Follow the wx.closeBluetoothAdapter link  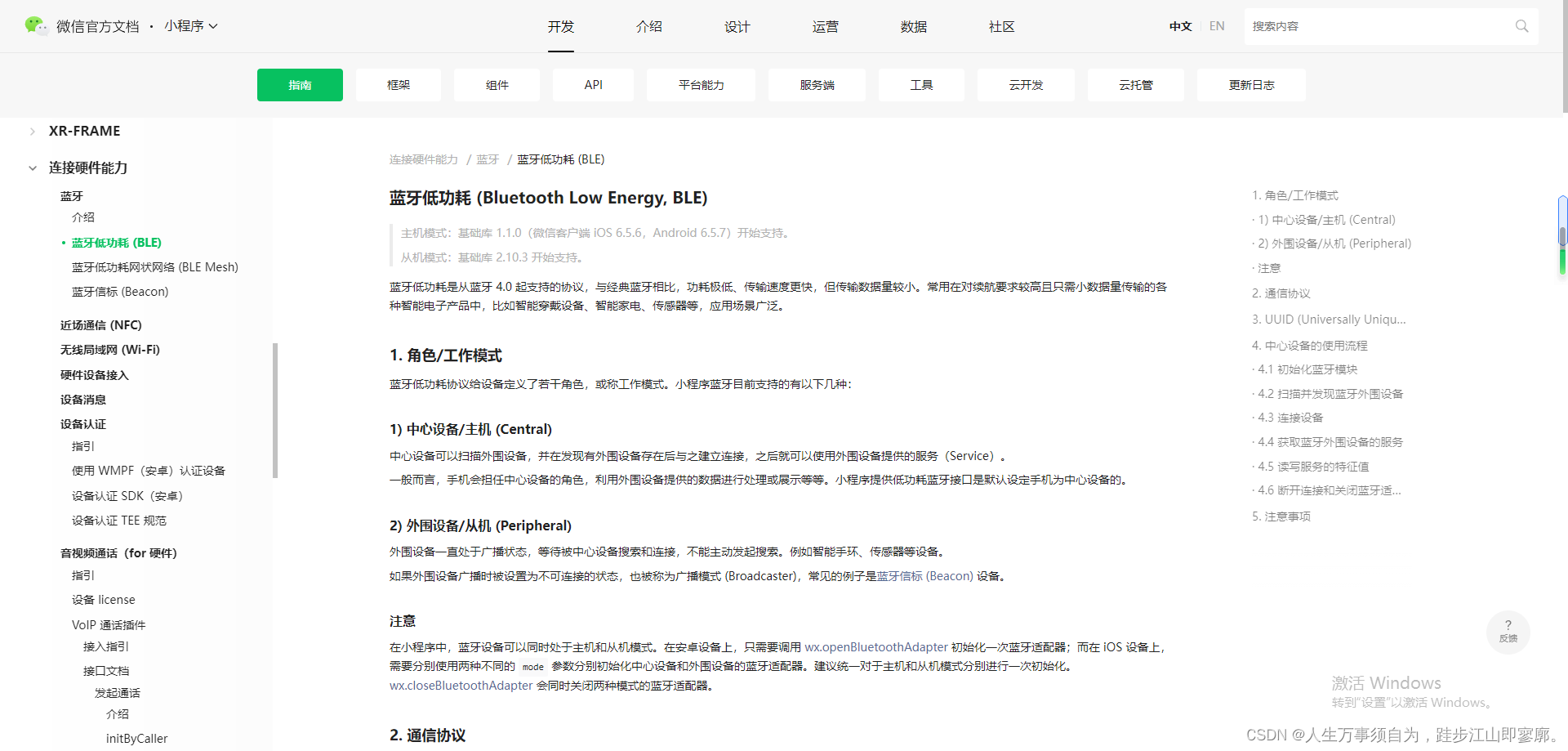pyautogui.click(x=461, y=686)
